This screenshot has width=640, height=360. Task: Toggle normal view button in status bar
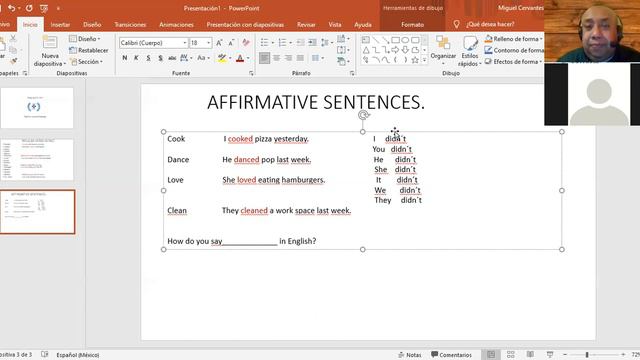491,354
